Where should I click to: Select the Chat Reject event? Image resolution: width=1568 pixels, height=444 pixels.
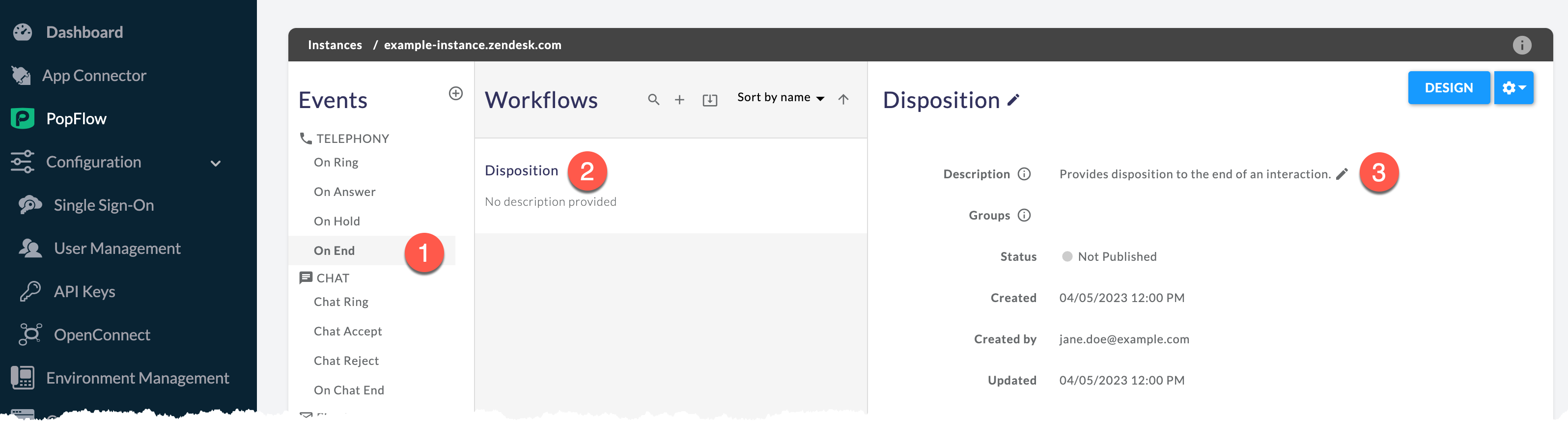346,361
